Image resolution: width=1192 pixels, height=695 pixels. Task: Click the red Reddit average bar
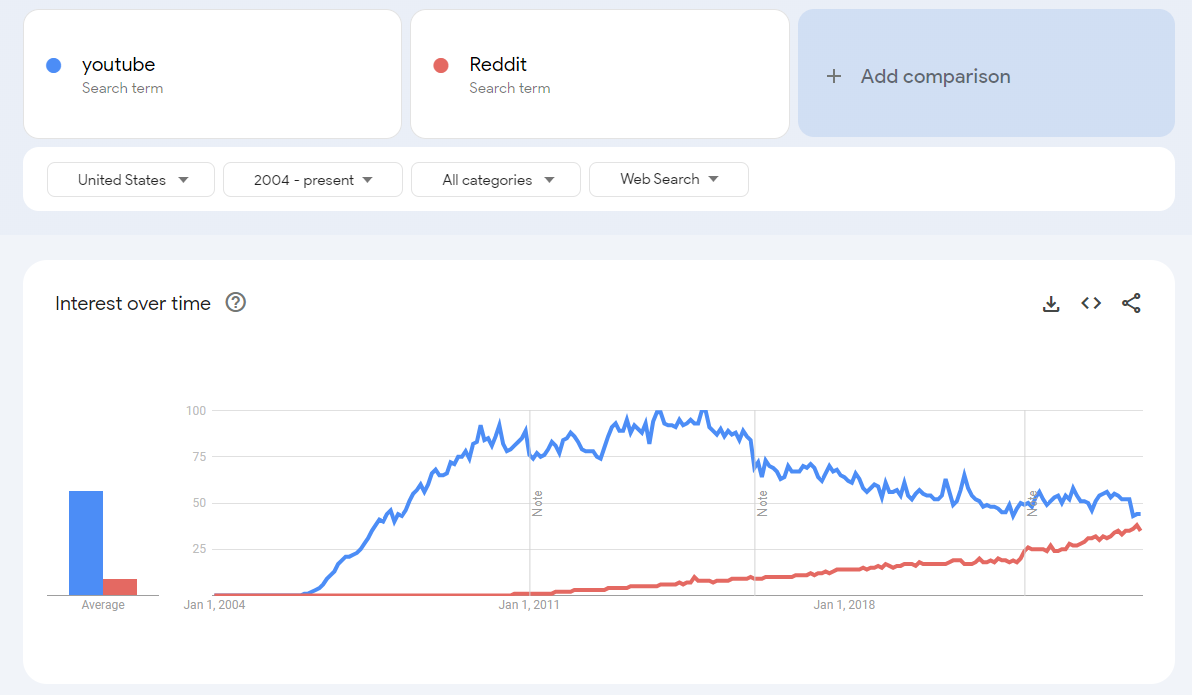(120, 587)
